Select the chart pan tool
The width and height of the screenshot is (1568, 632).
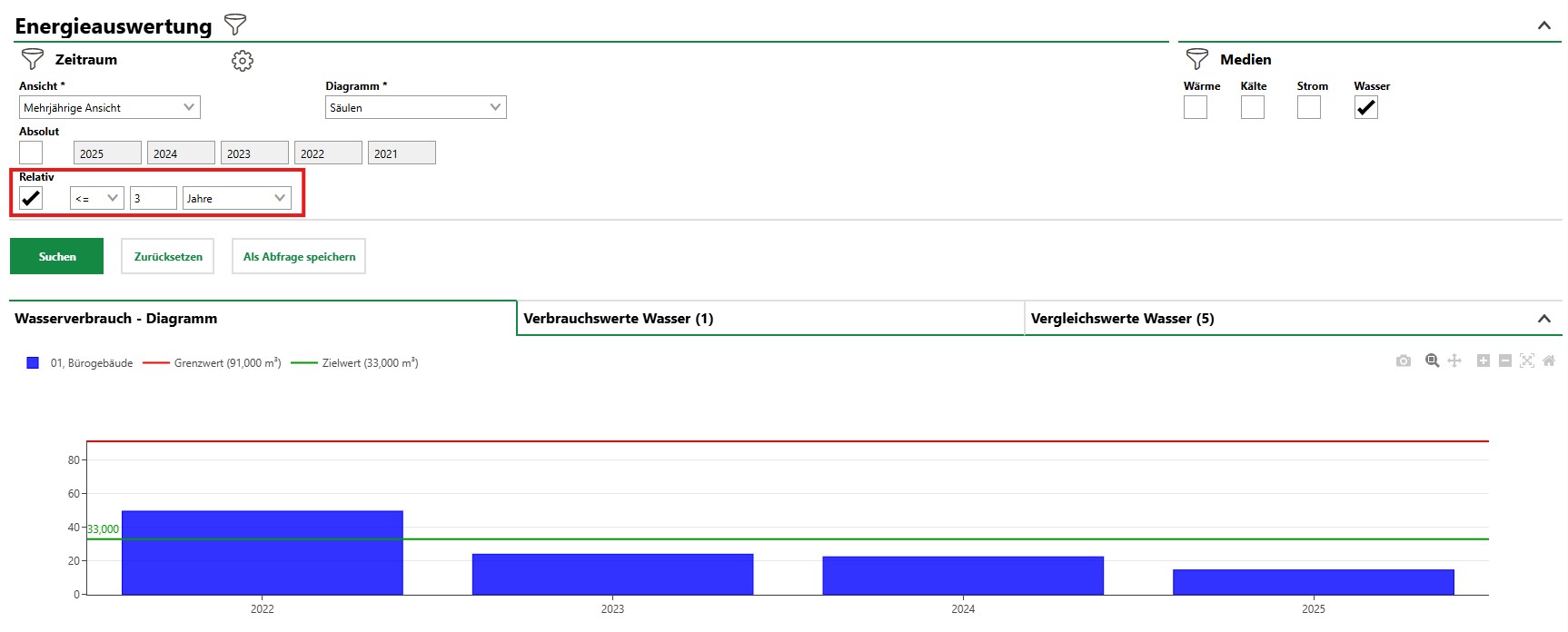(x=1454, y=360)
